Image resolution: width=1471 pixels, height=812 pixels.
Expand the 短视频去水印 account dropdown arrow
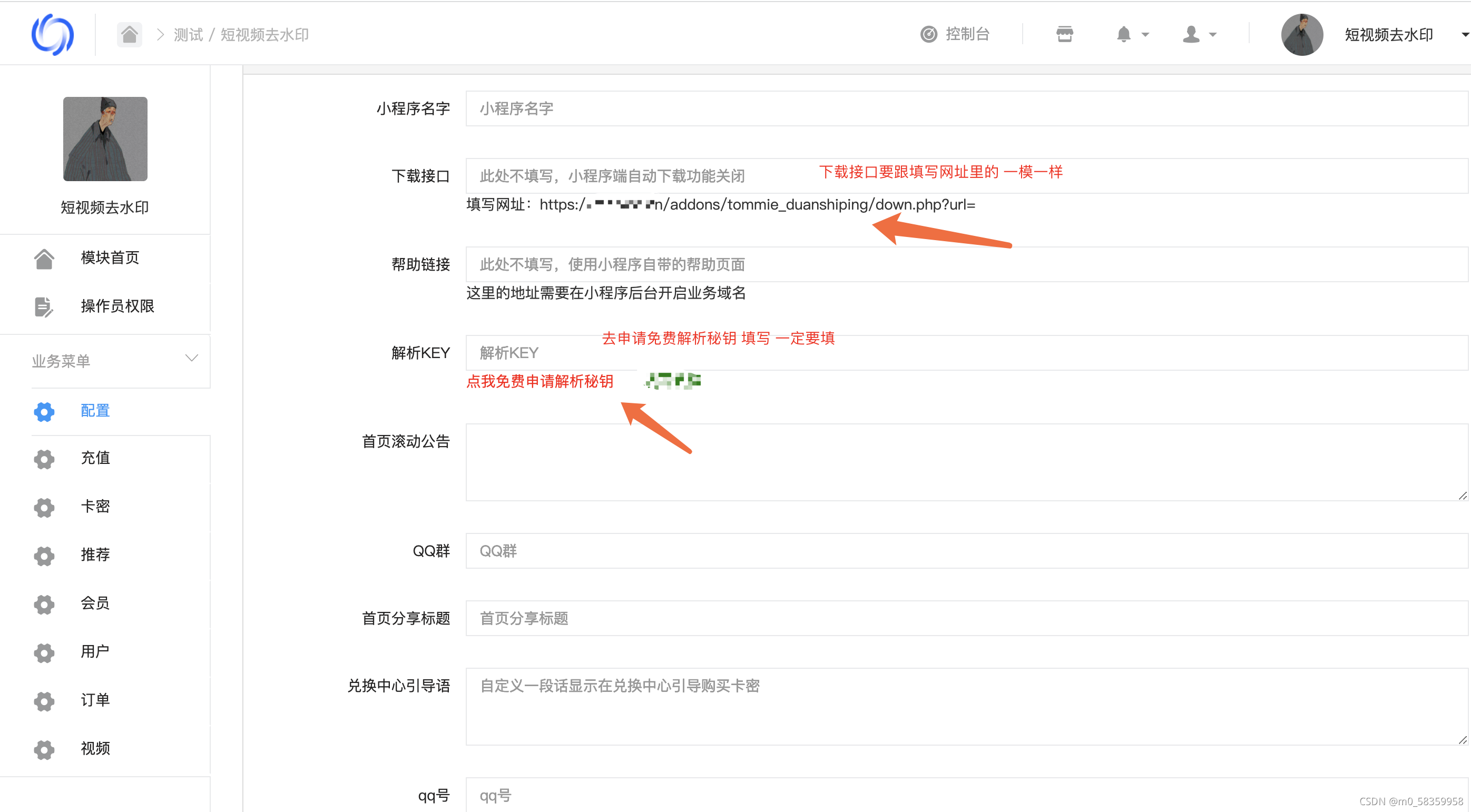[1464, 35]
